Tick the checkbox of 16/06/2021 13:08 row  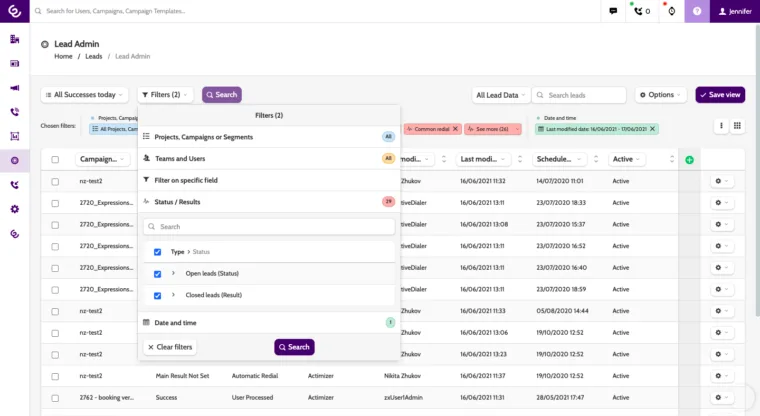click(x=55, y=225)
